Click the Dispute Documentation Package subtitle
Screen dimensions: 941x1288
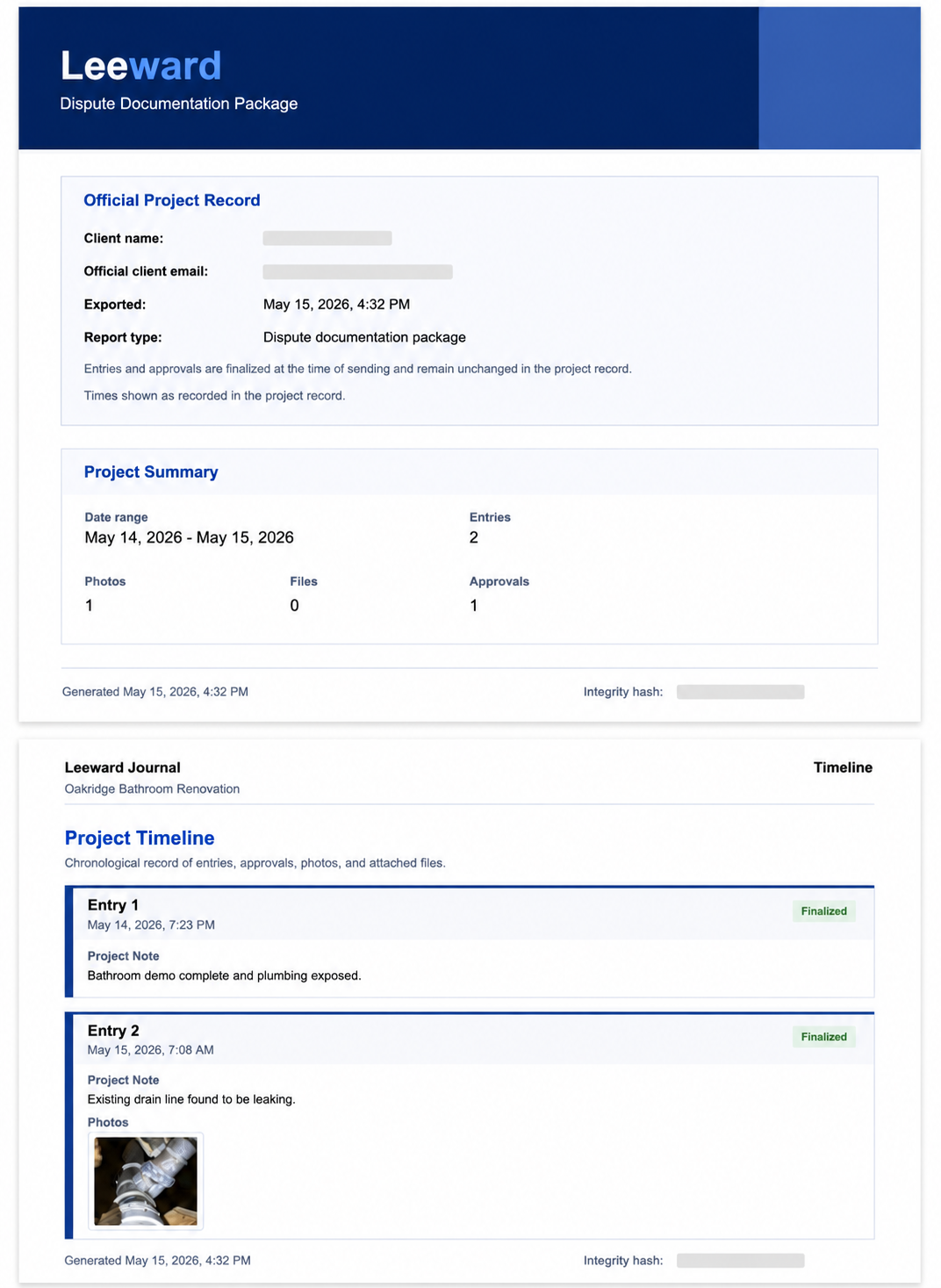point(179,104)
